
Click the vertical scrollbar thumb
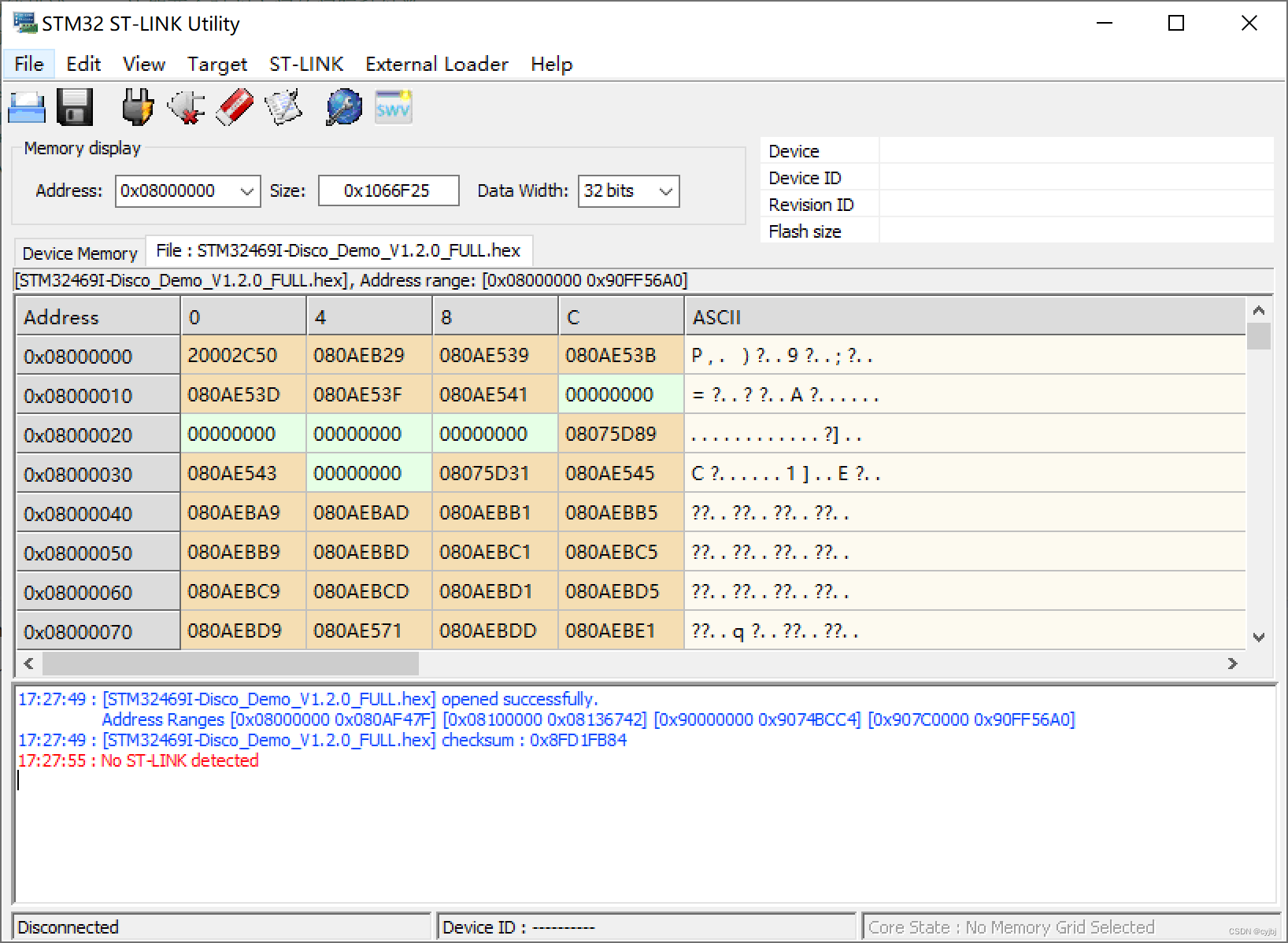coord(1259,336)
